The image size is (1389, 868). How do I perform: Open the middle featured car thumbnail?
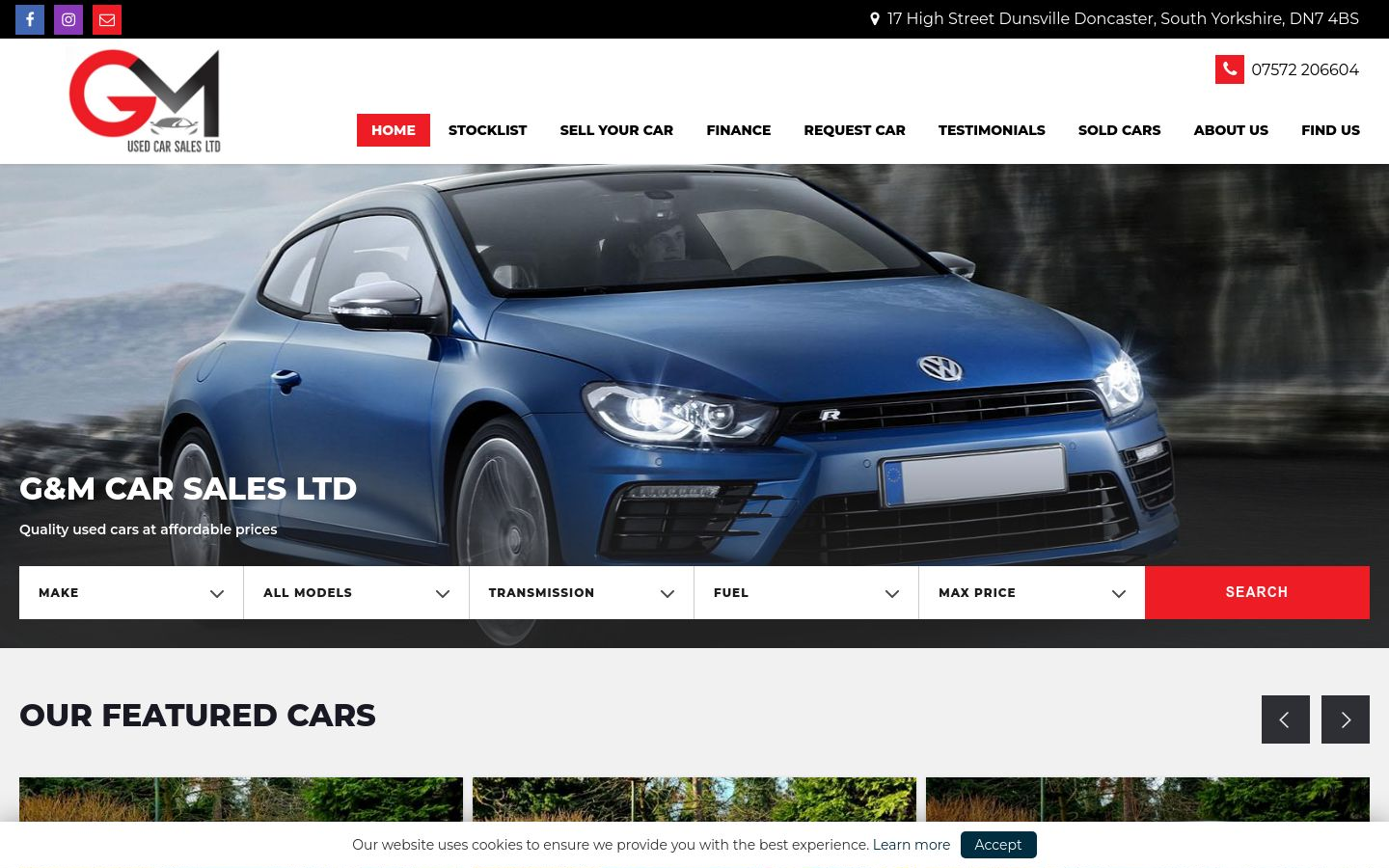click(x=694, y=800)
